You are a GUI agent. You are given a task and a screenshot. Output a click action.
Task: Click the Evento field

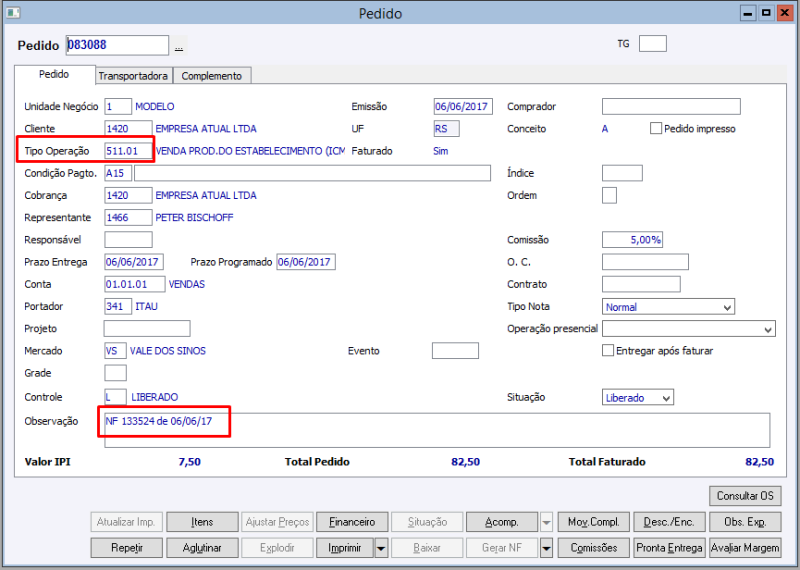click(x=455, y=351)
